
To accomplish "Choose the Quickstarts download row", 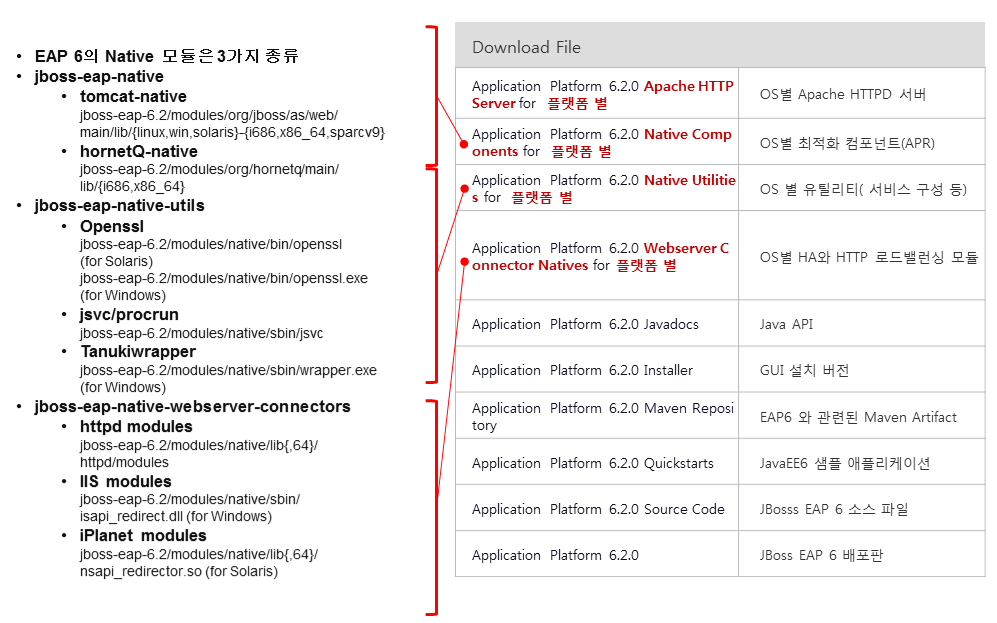I will 593,463.
